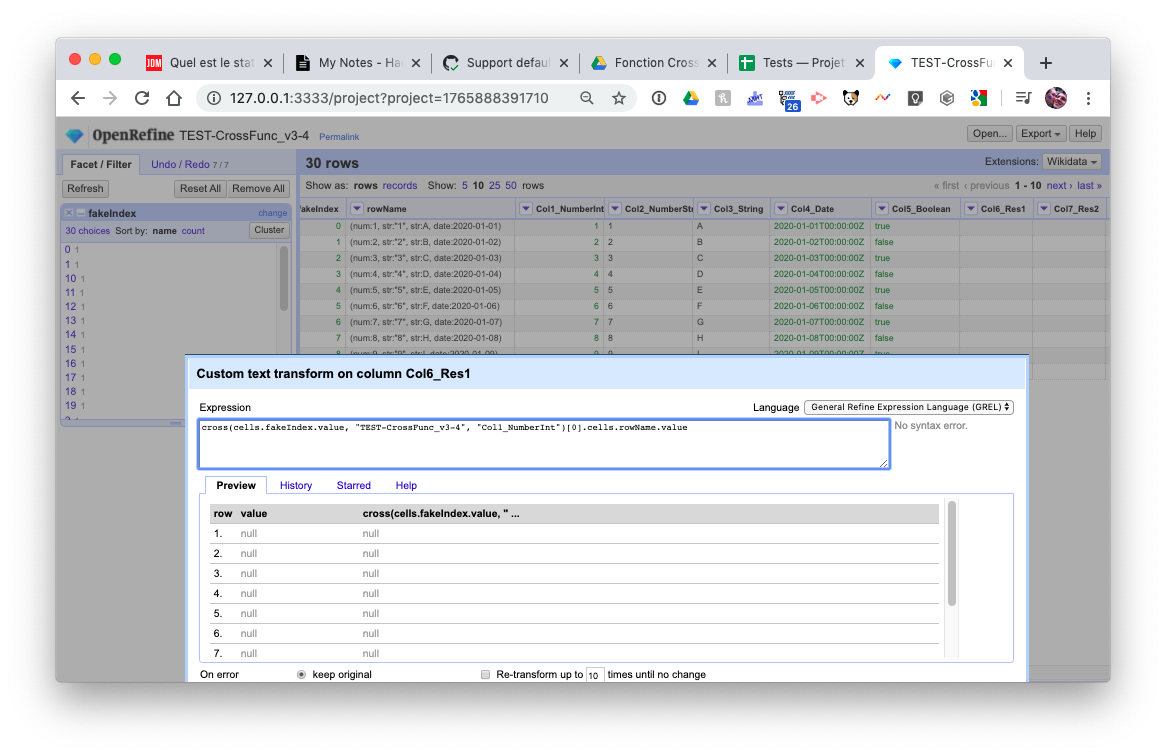Viewport: 1166px width, 756px height.
Task: Open rowName column dropdown menu
Action: 357,209
